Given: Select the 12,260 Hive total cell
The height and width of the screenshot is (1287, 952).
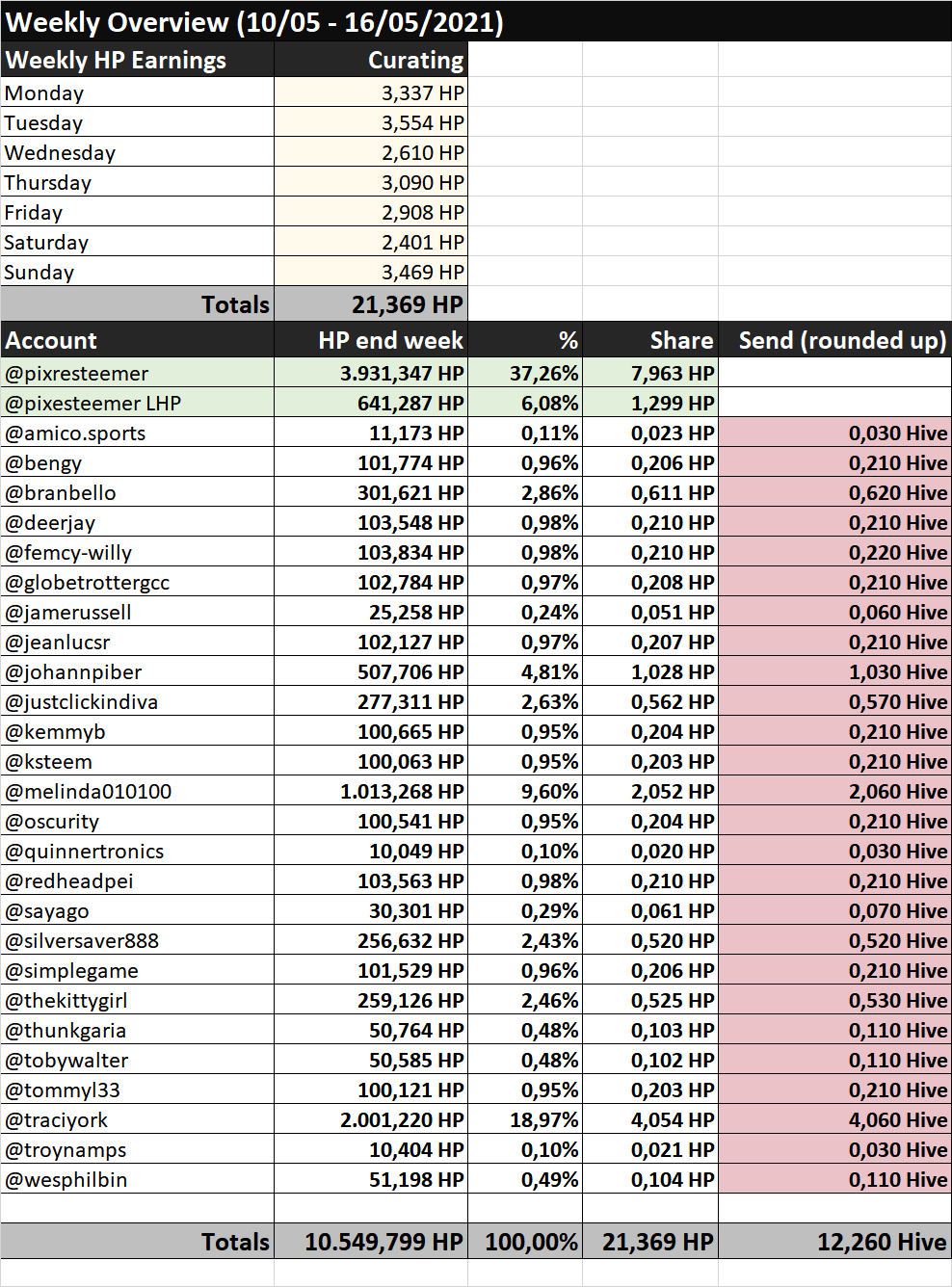Looking at the screenshot, I should pyautogui.click(x=834, y=1242).
